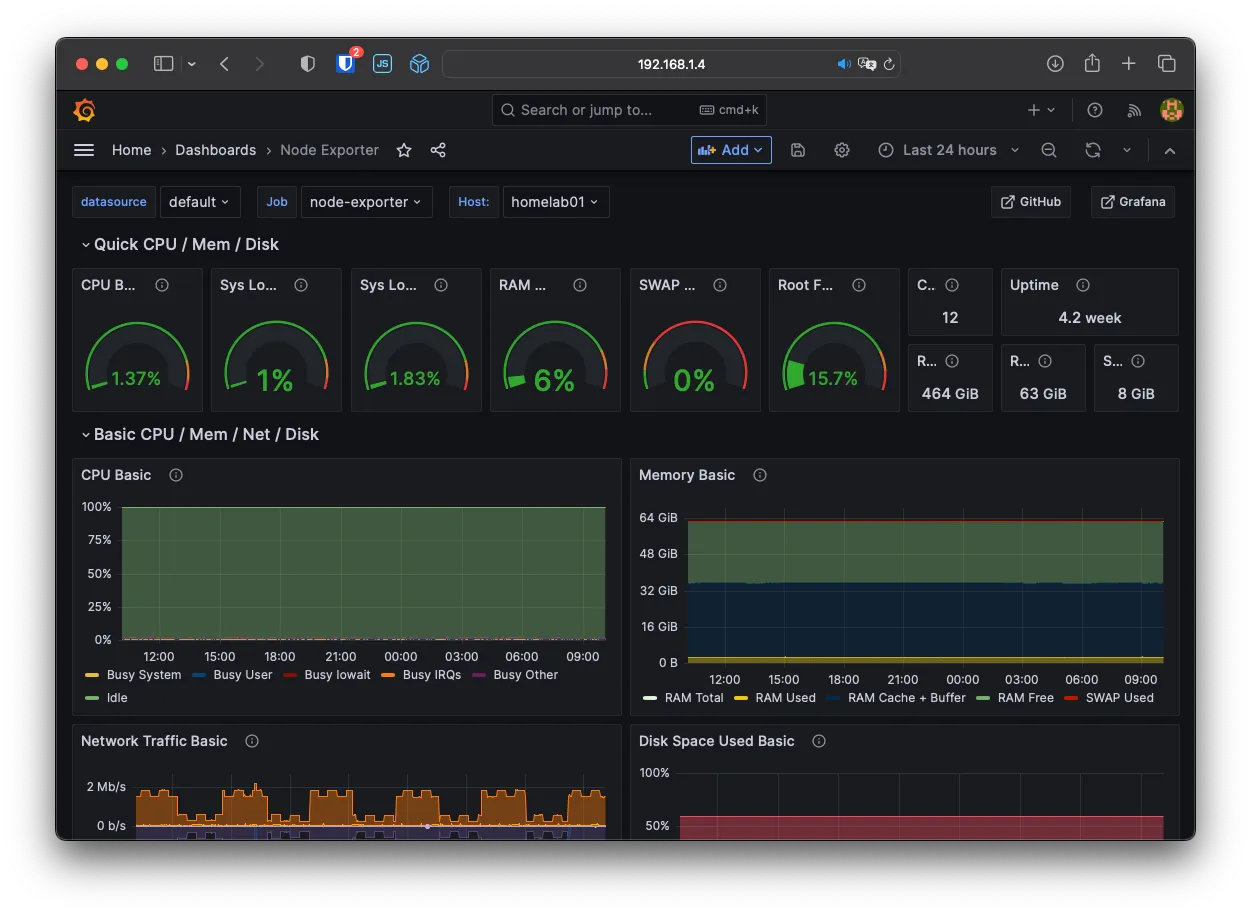The height and width of the screenshot is (914, 1251).
Task: Open the plus new-item dropdown in header
Action: (x=1041, y=110)
